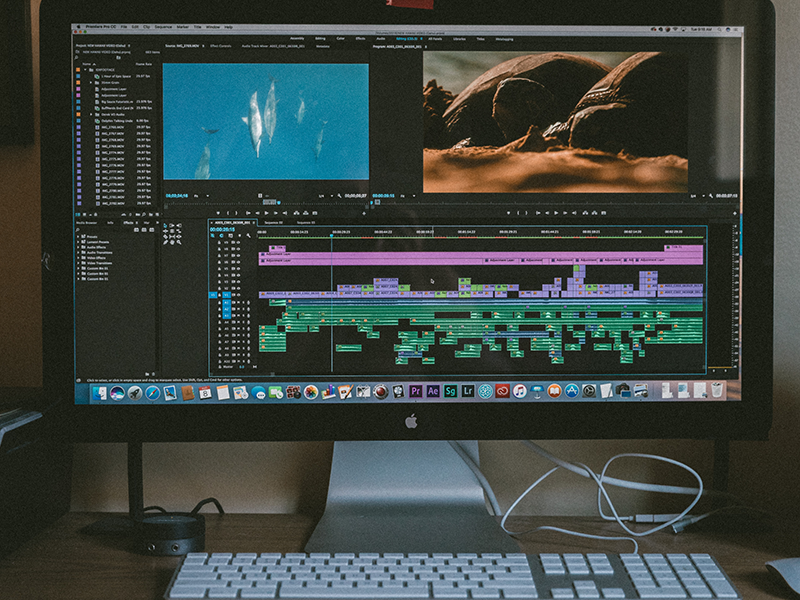Open the Trash in the dock
800x600 pixels.
coord(718,390)
